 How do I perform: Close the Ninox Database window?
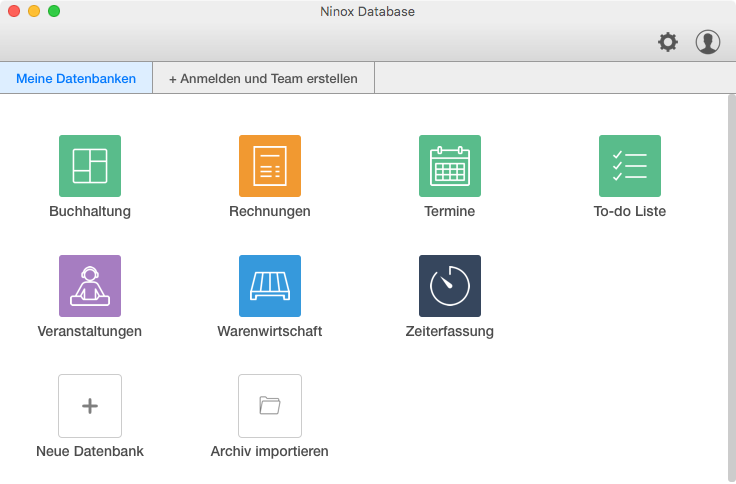(x=14, y=11)
